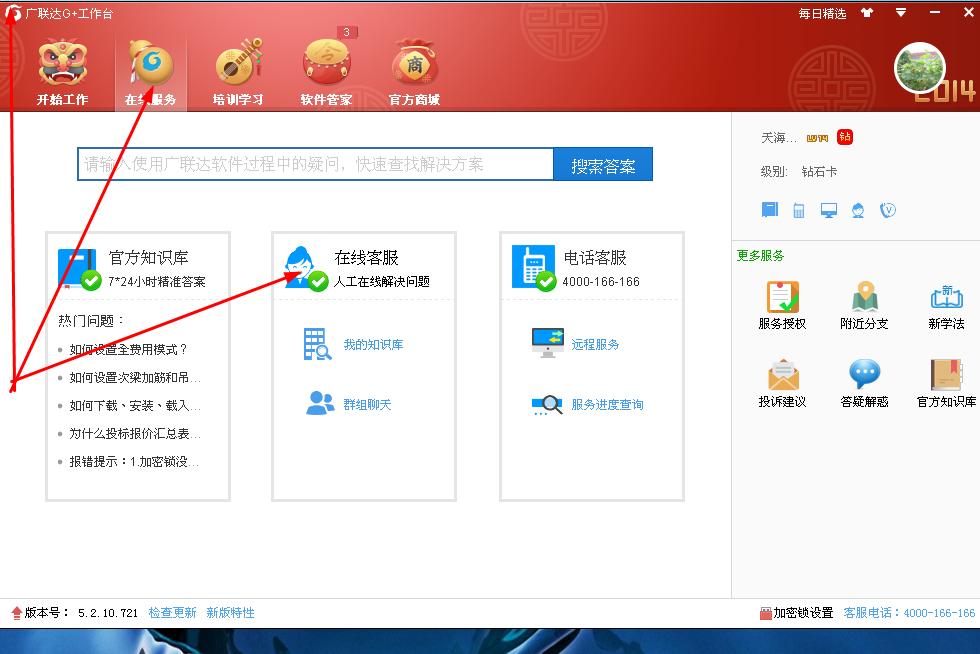Image resolution: width=980 pixels, height=654 pixels.
Task: Click the red 钻 diamond badge
Action: pos(845,137)
